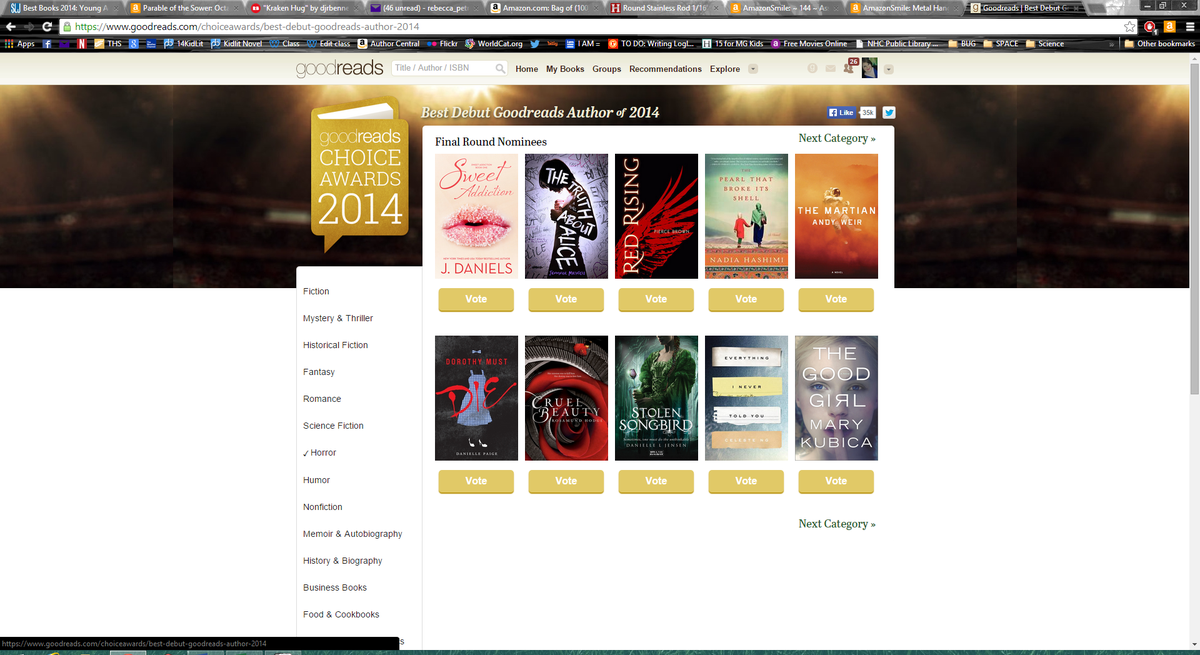Click the Amazon extension icon in toolbar

click(1169, 27)
